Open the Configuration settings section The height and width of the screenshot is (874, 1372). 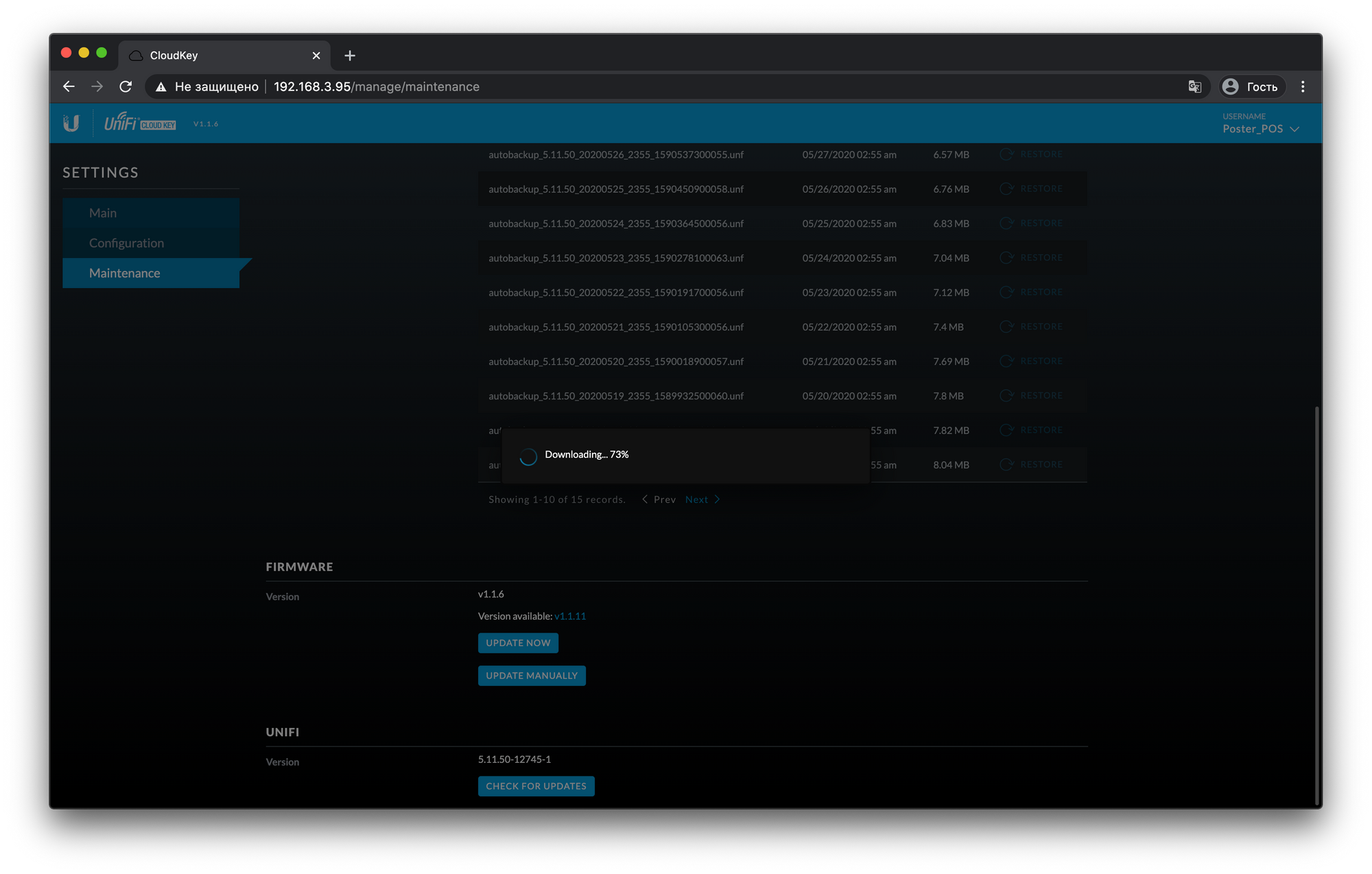151,243
